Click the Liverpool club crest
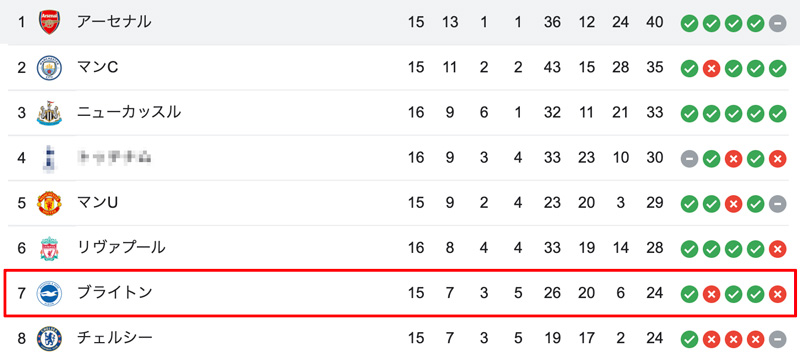The image size is (800, 360). (x=49, y=248)
